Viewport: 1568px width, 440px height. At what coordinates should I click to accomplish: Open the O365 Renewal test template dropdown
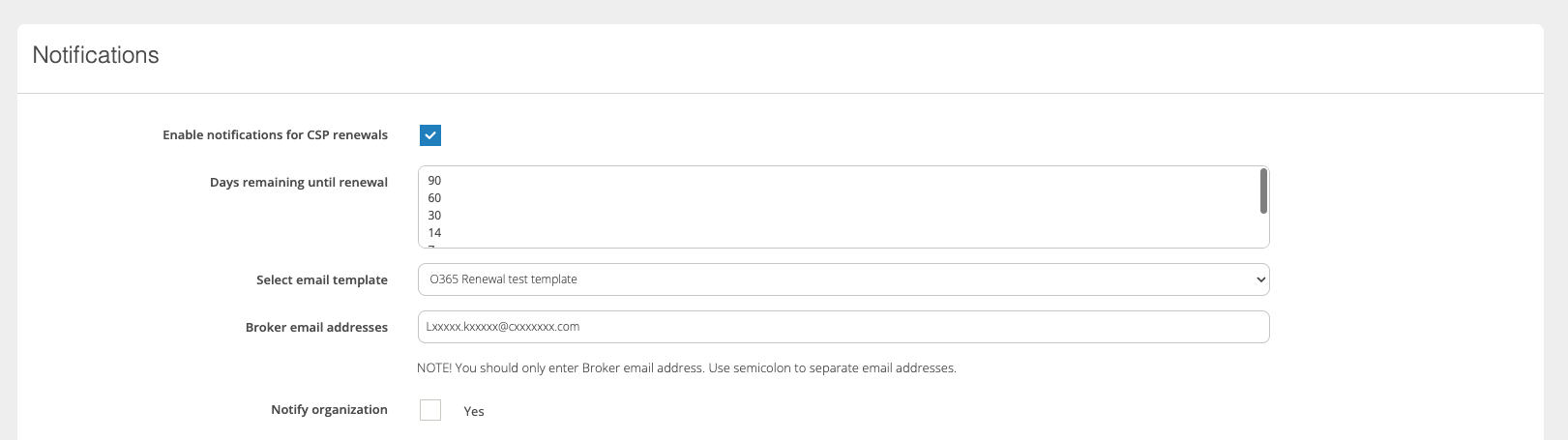(x=842, y=279)
